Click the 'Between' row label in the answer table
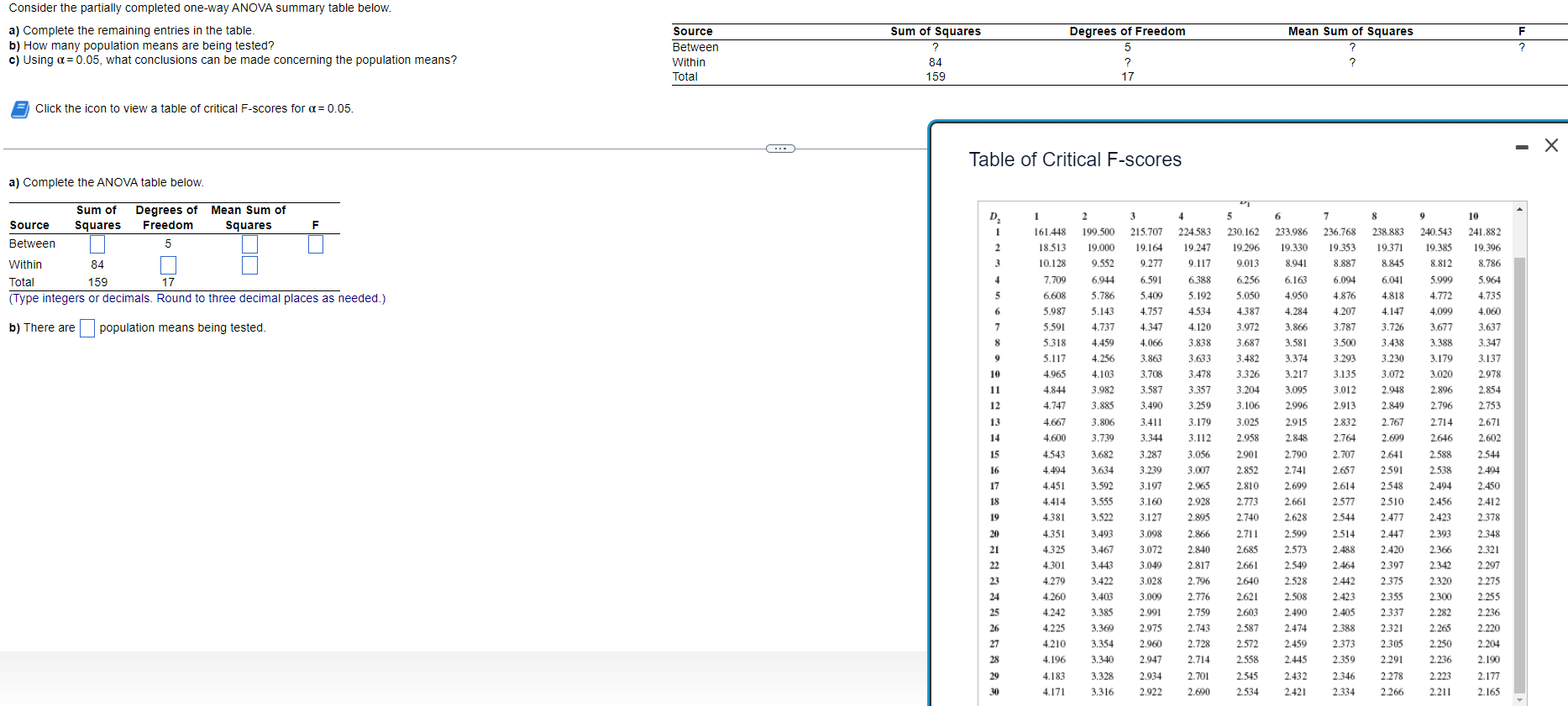 tap(32, 244)
